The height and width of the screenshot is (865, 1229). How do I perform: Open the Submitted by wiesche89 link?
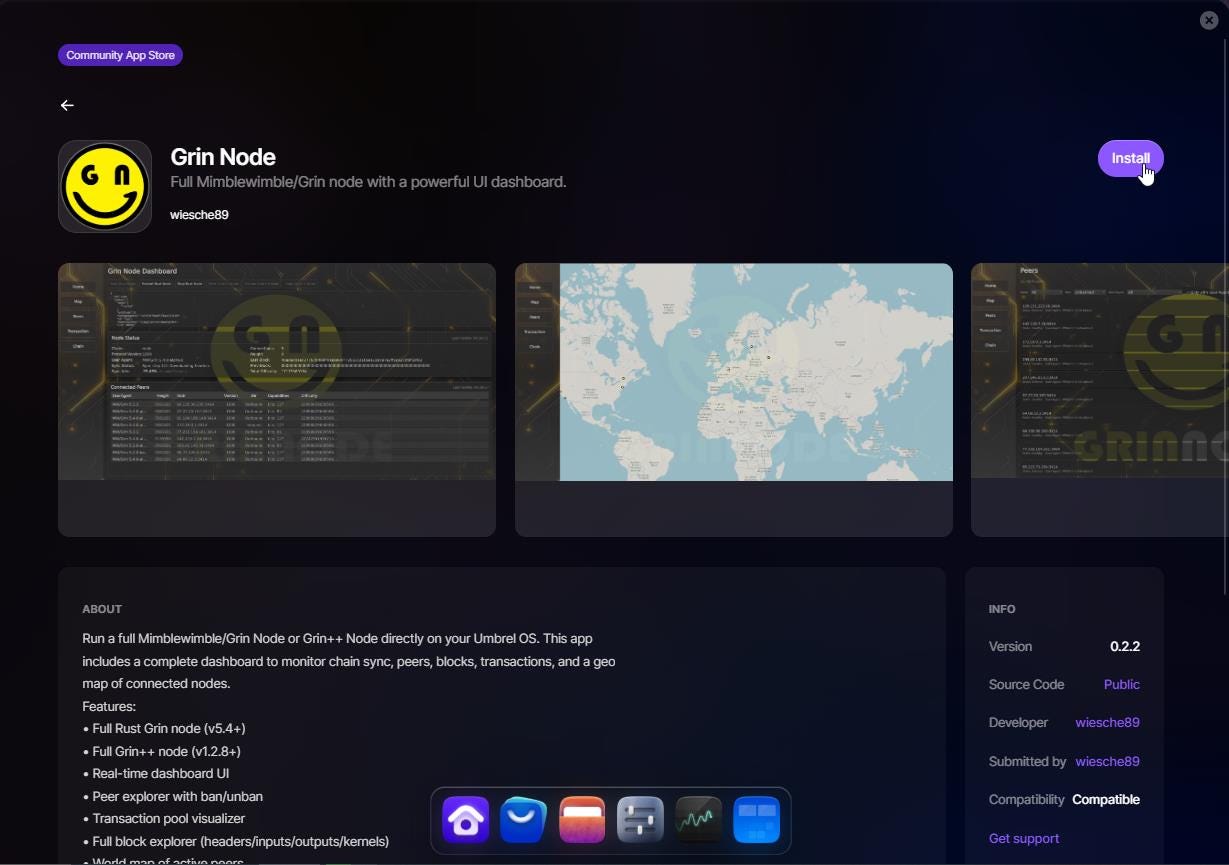coord(1107,761)
